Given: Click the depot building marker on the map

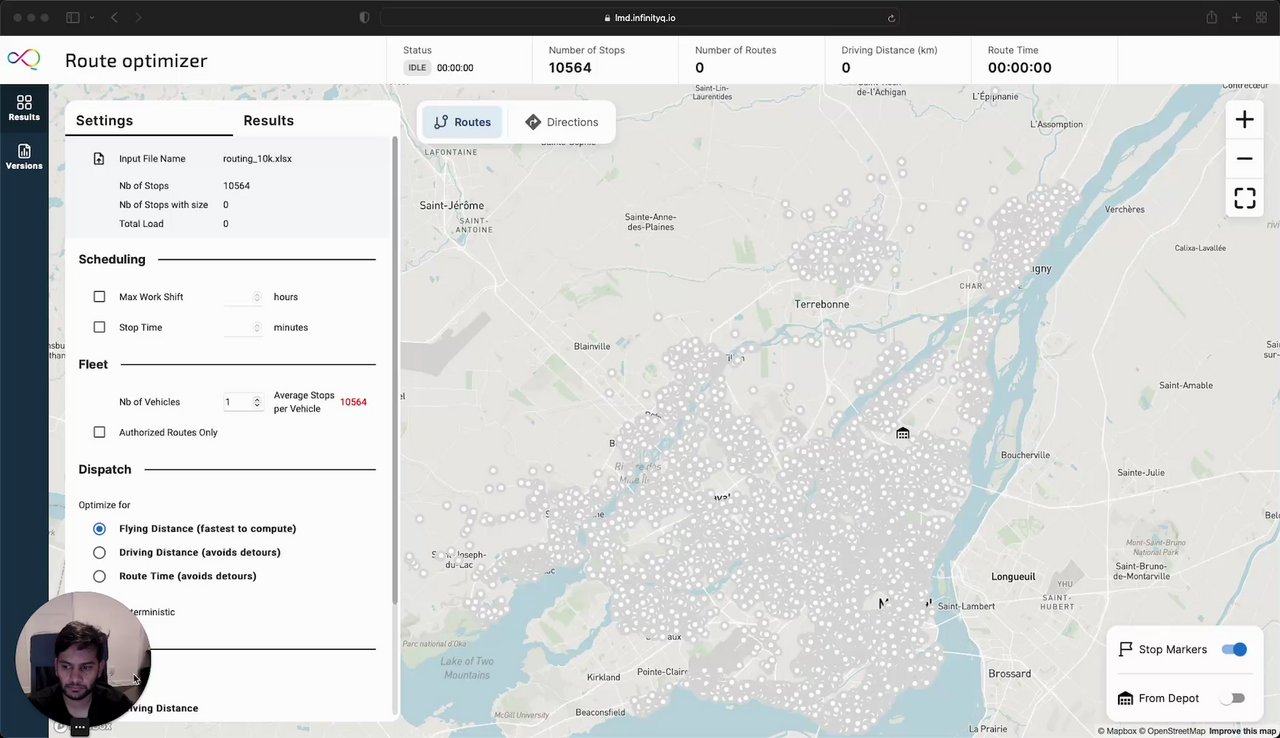Looking at the screenshot, I should point(903,433).
